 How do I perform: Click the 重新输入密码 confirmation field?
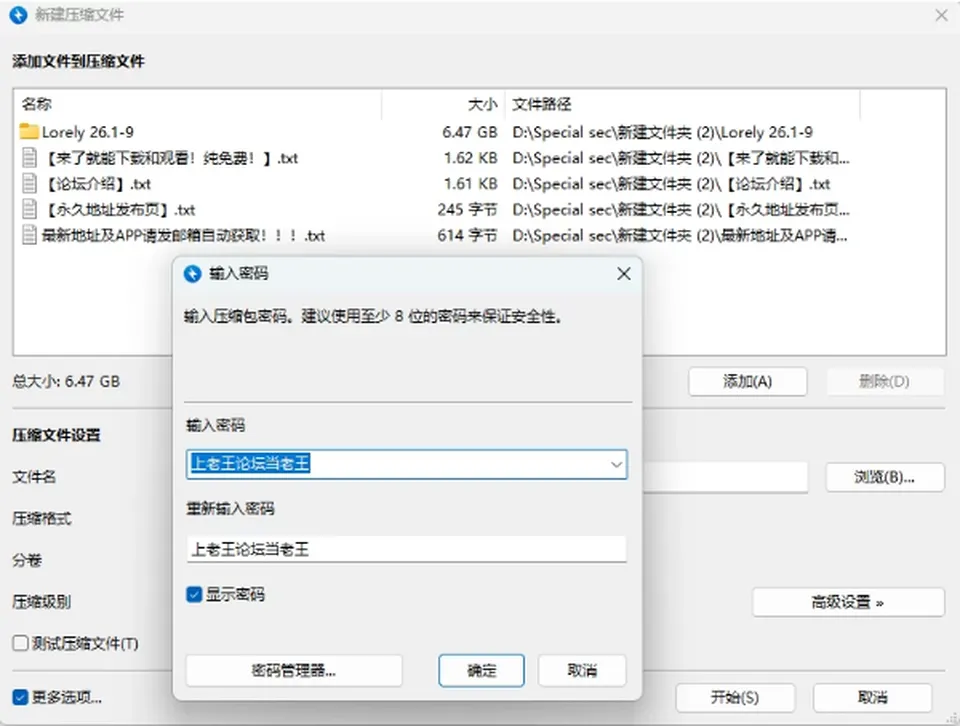[x=407, y=549]
